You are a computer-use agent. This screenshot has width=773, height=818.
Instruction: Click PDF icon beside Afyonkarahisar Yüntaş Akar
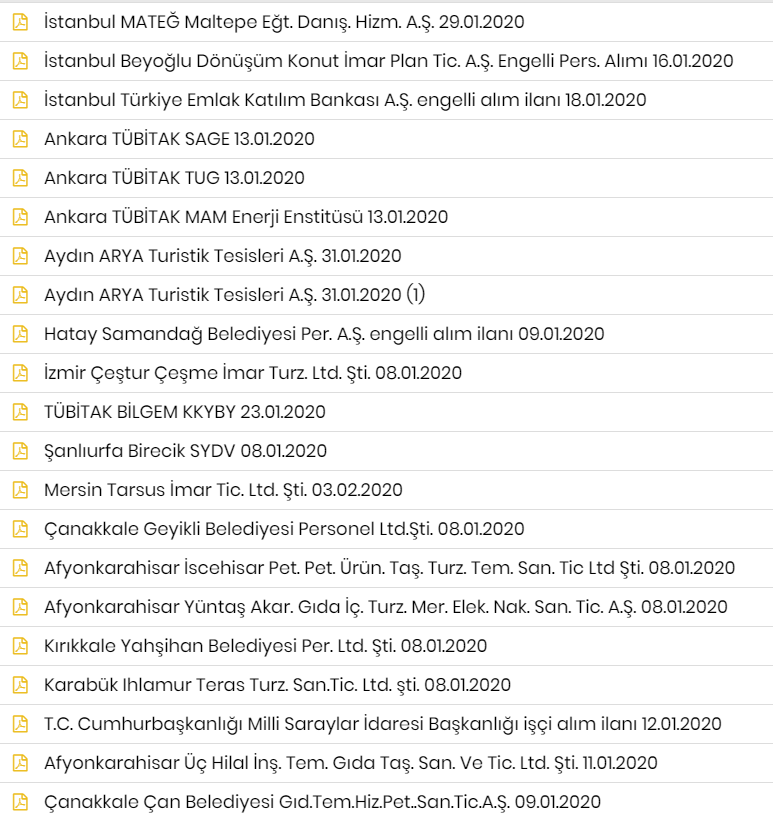20,607
